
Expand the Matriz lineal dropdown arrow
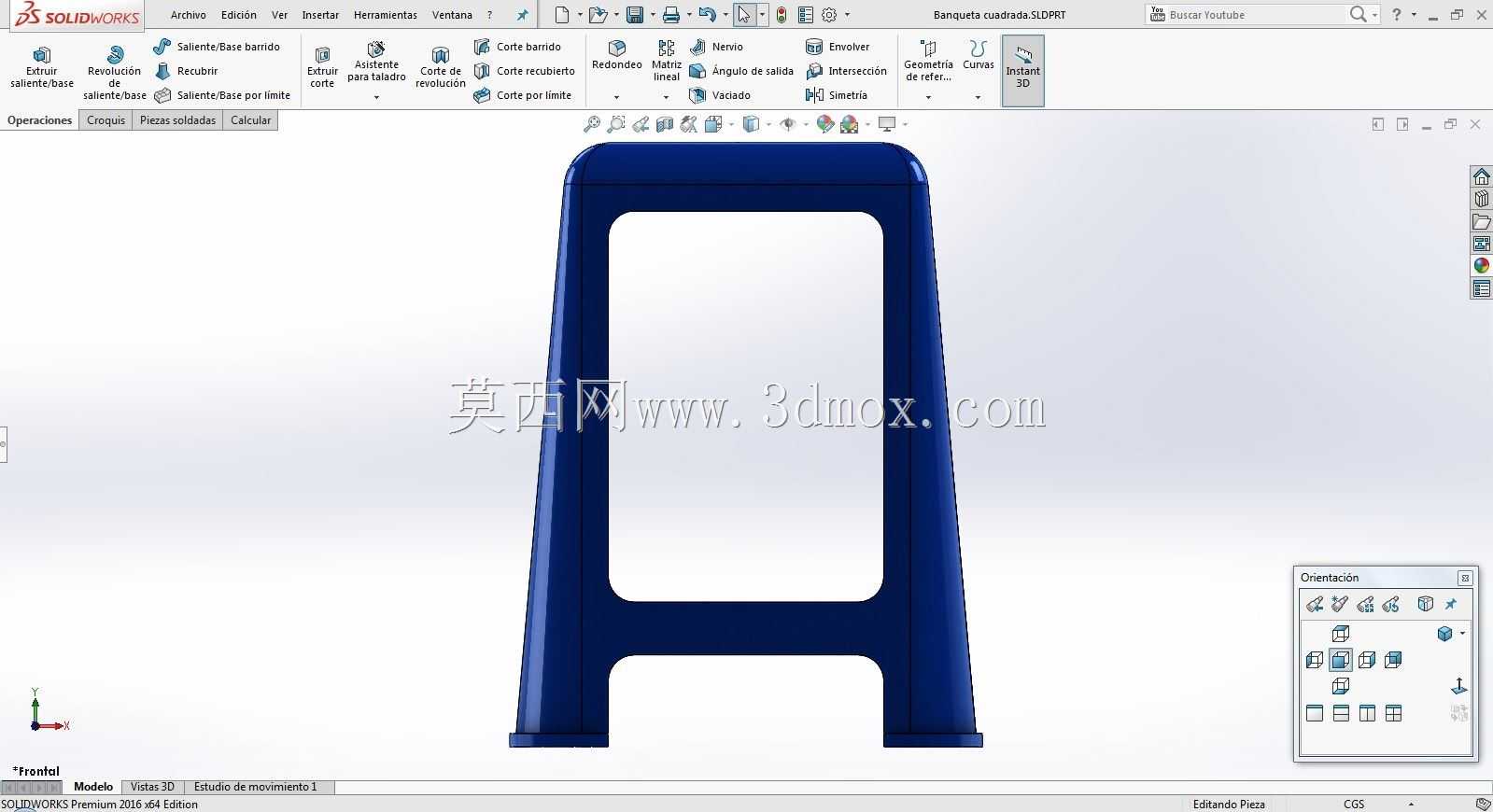point(666,97)
